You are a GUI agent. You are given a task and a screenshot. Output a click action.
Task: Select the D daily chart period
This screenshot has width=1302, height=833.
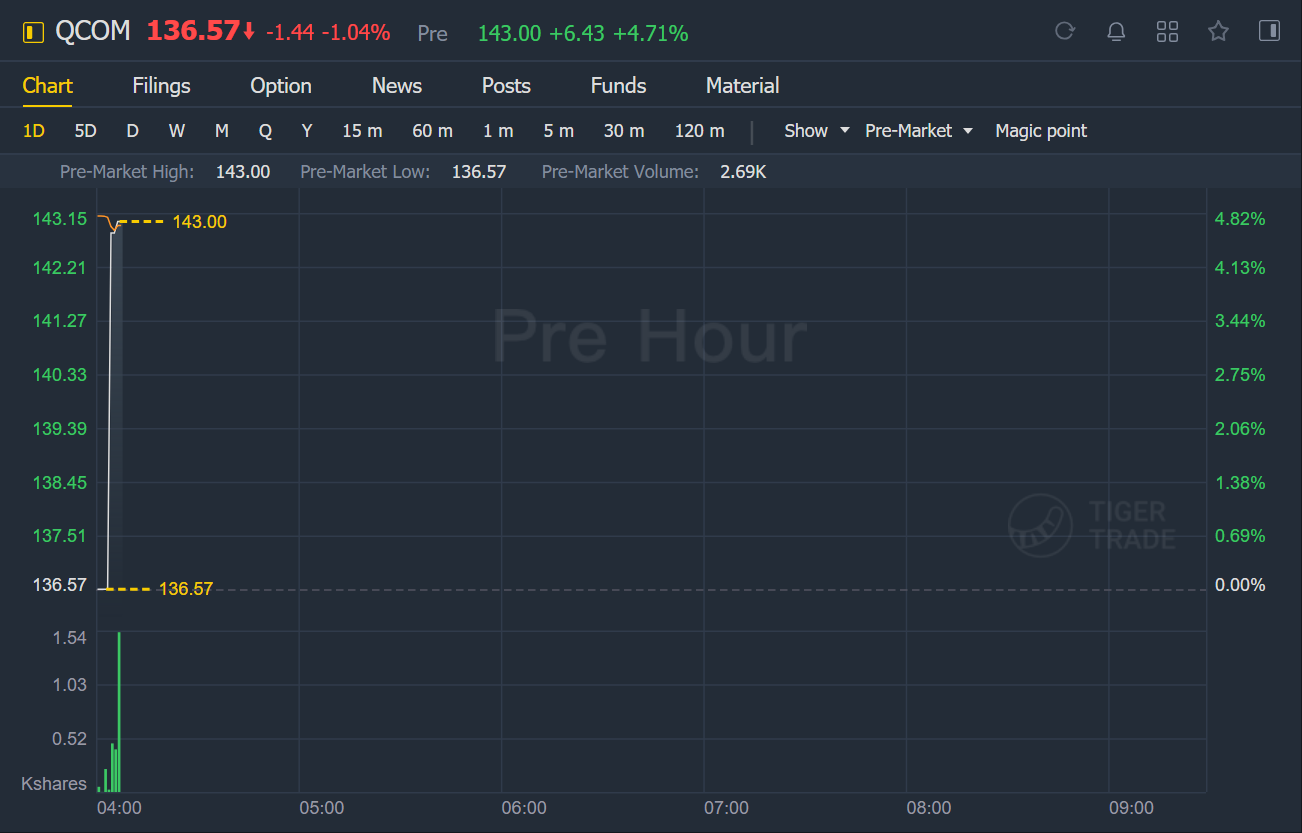click(x=132, y=131)
